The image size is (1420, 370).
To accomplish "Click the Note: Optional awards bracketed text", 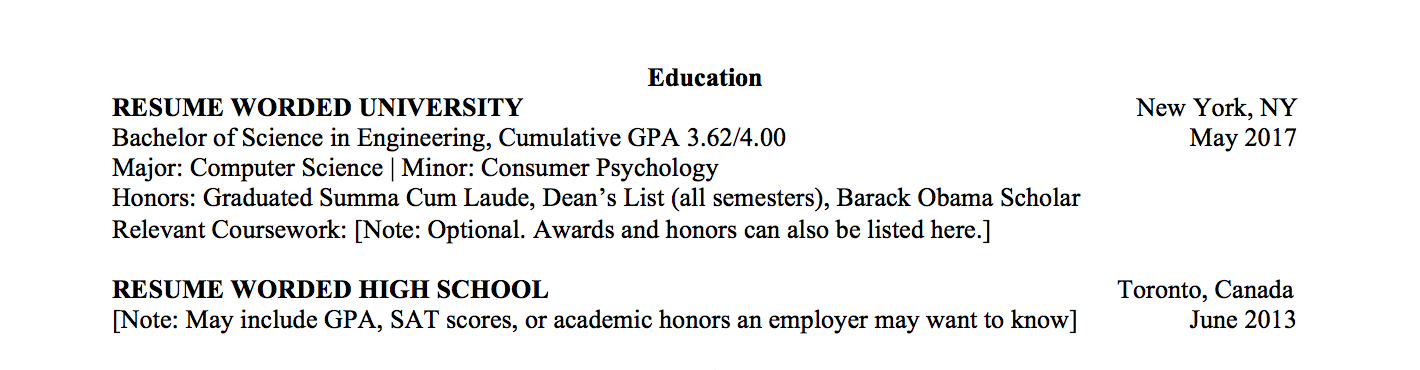I will tap(673, 229).
